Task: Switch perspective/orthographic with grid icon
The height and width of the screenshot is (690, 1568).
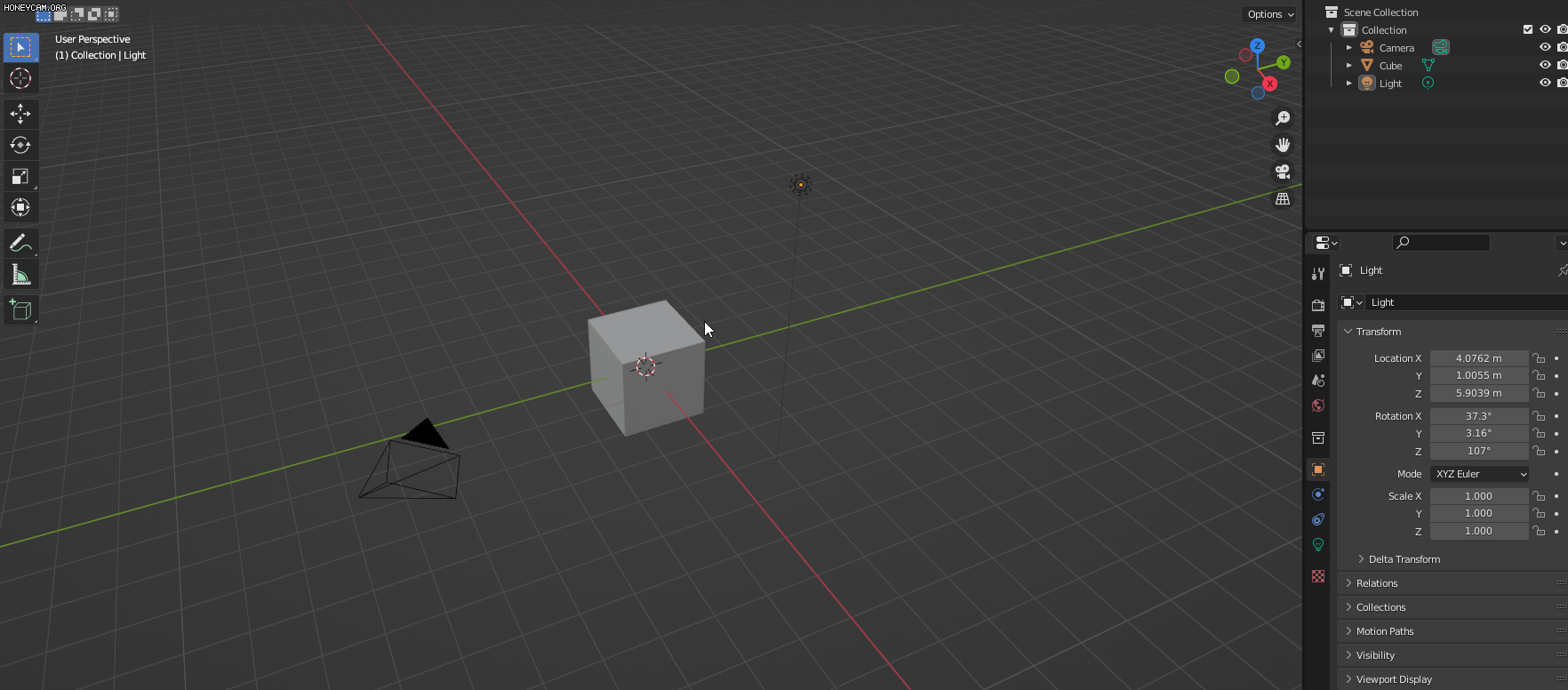Action: [x=1283, y=198]
